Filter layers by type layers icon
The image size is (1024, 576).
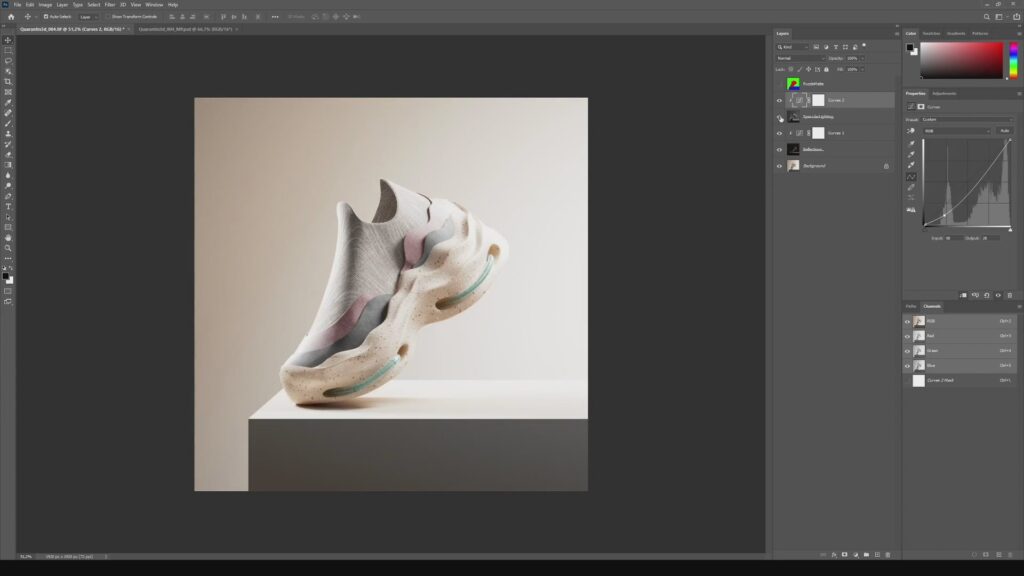click(836, 47)
